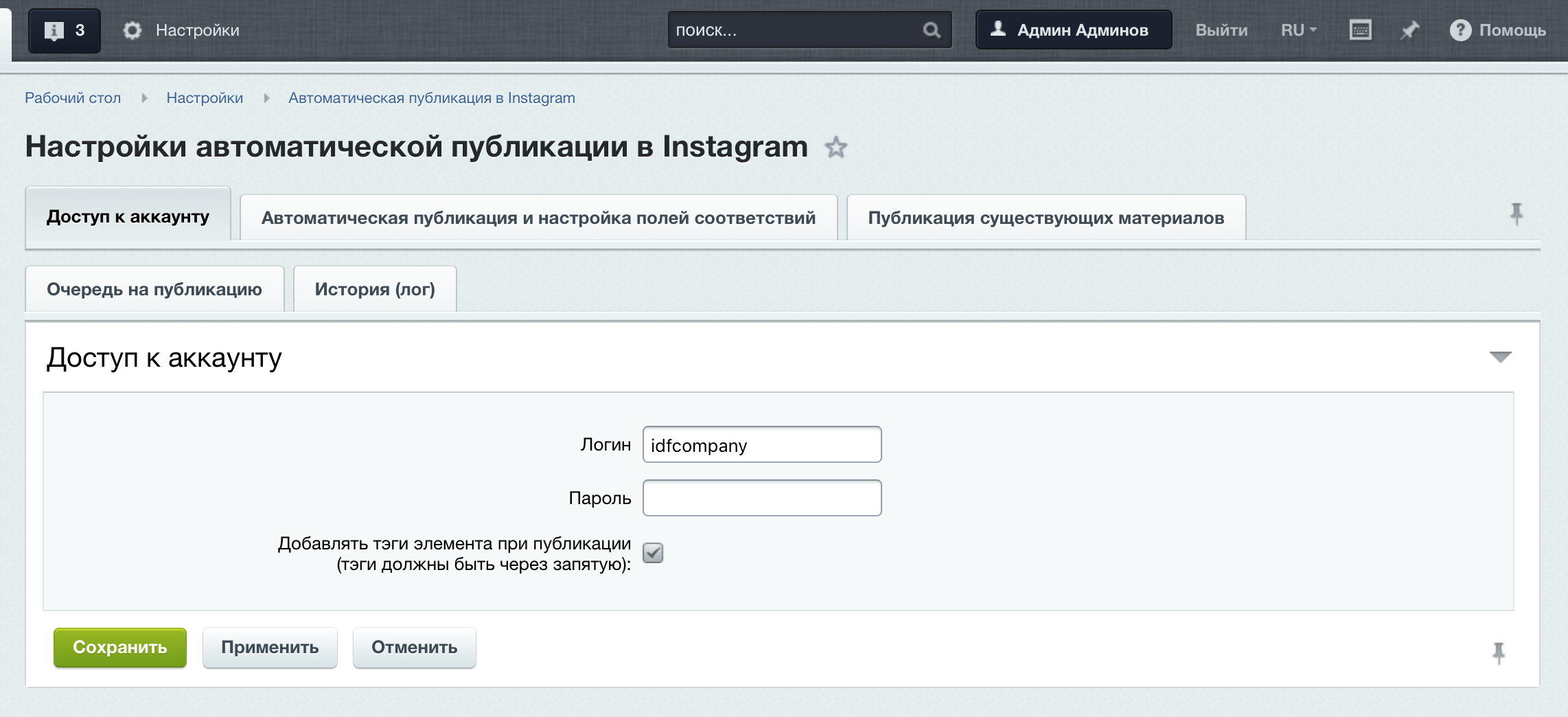The height and width of the screenshot is (717, 1568).
Task: Open the RU language dropdown
Action: tap(1299, 30)
